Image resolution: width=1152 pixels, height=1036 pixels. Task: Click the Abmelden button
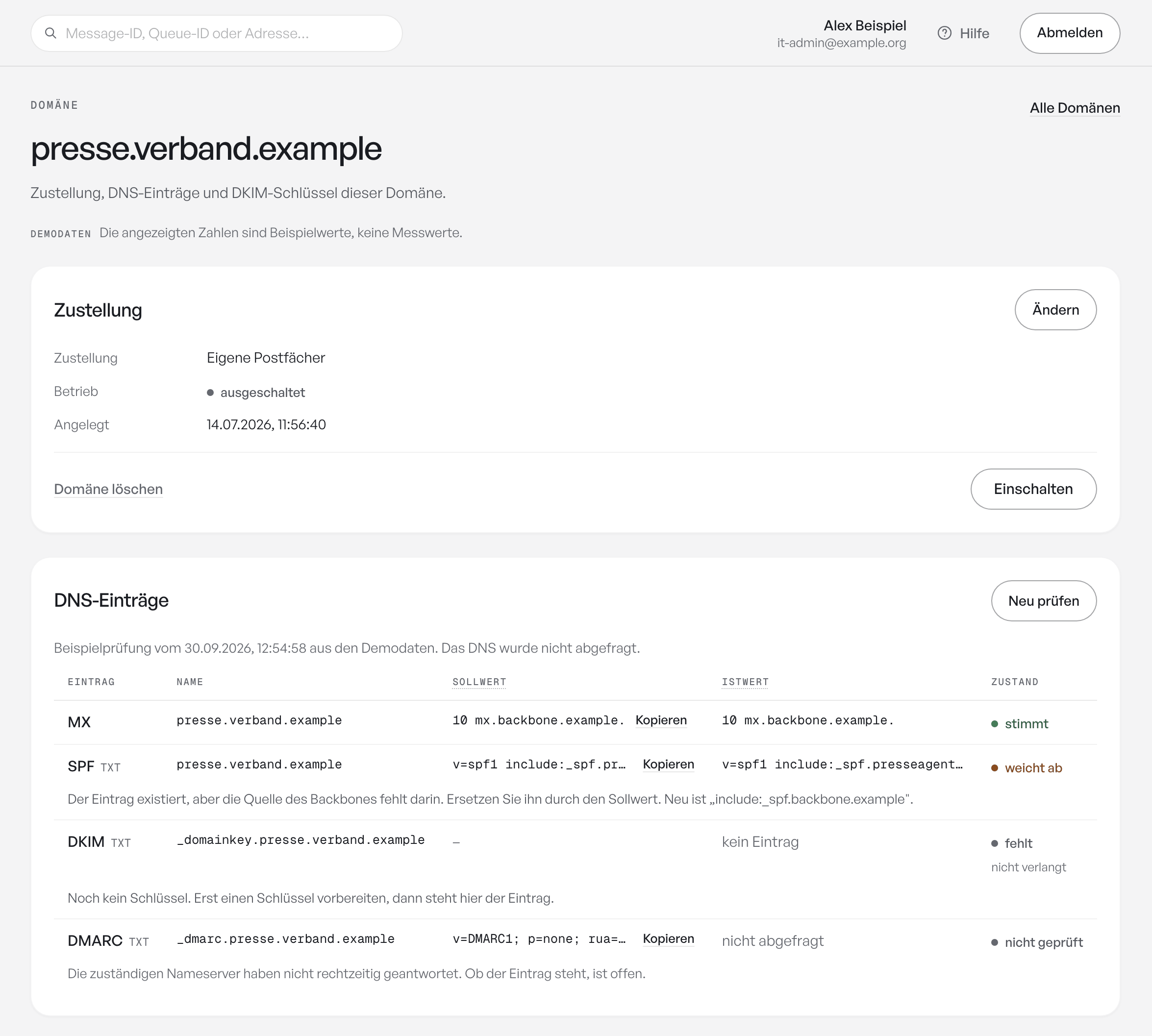click(1070, 33)
